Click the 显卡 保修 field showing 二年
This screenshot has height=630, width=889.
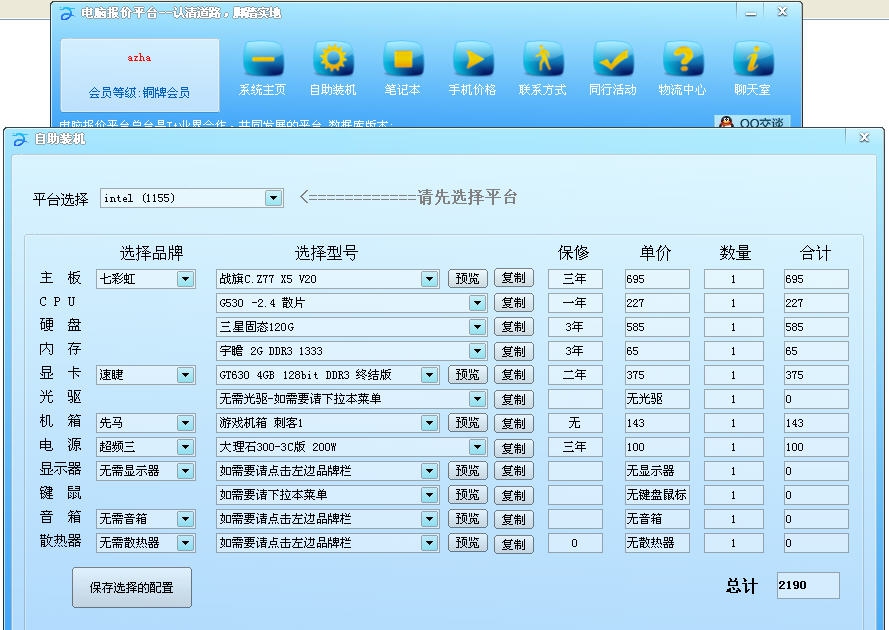[575, 375]
